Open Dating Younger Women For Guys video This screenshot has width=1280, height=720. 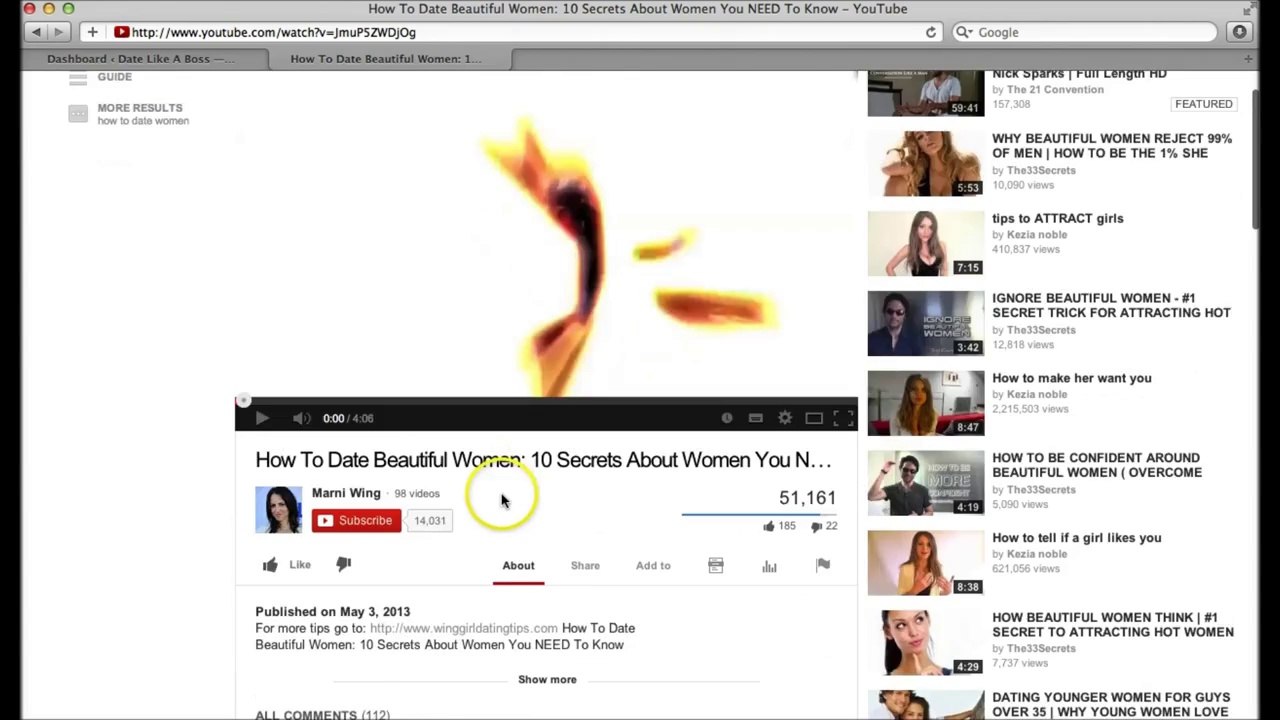click(1111, 704)
